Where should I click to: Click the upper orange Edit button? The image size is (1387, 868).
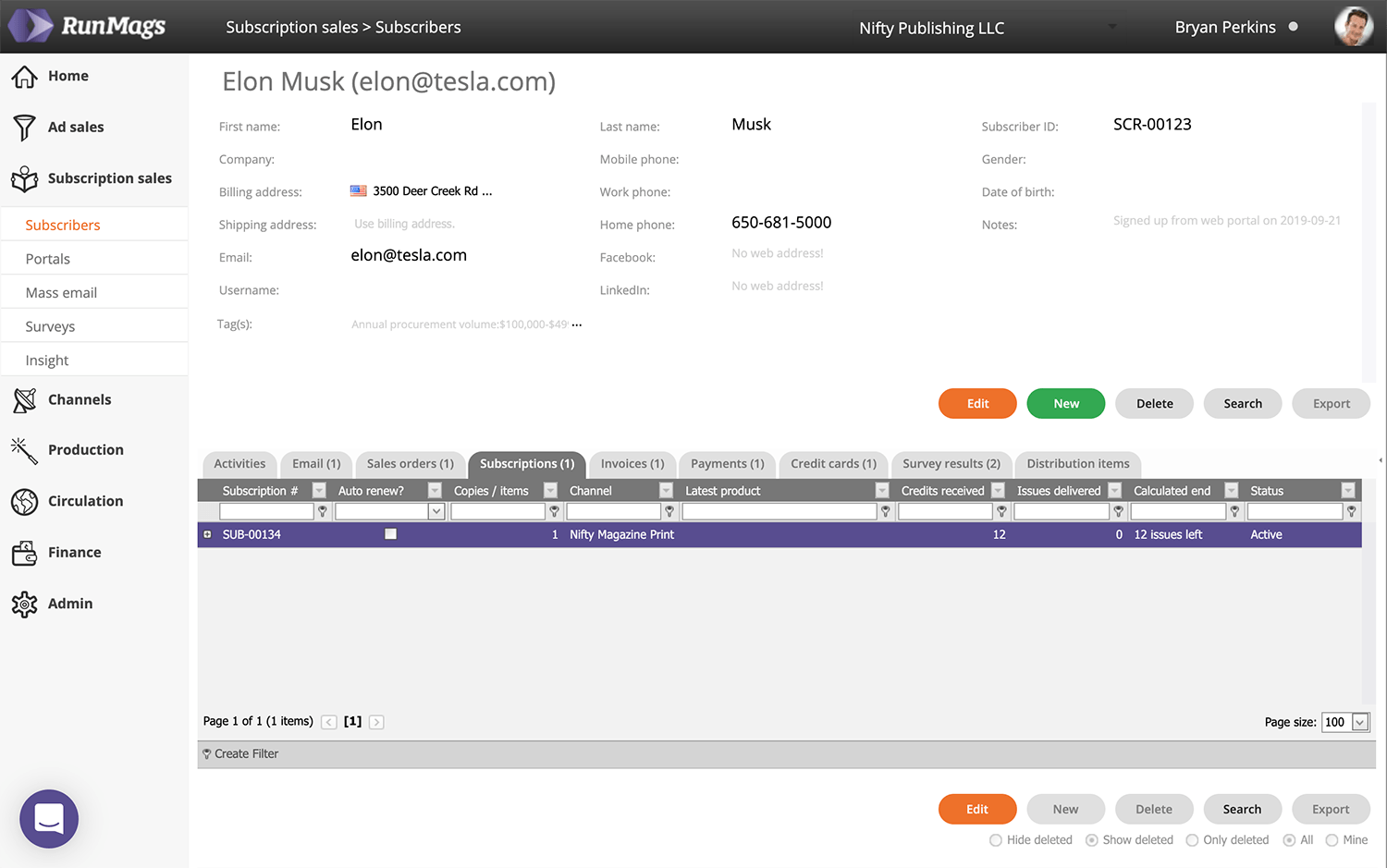tap(977, 404)
